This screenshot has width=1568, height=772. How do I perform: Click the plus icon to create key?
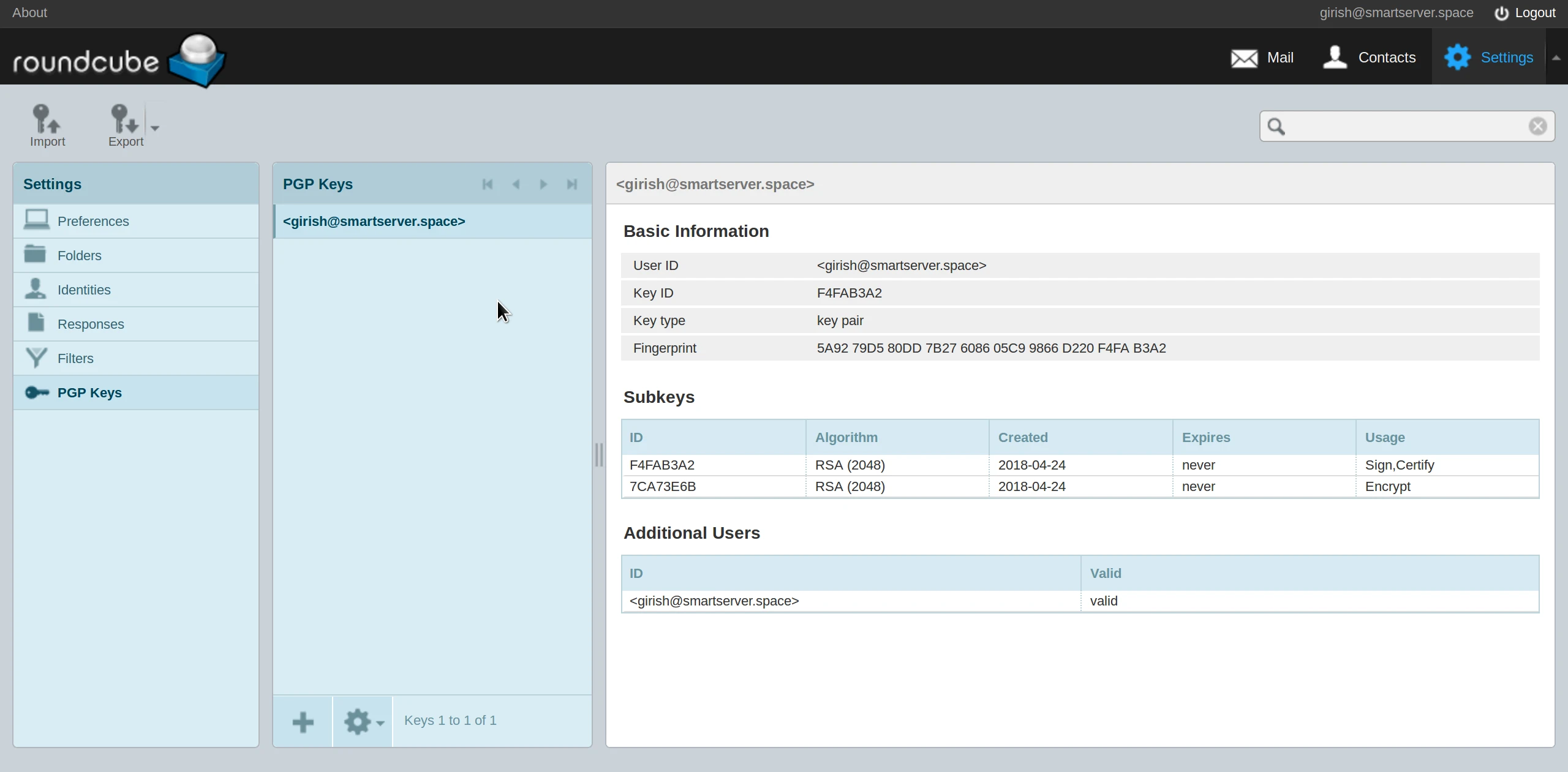click(x=303, y=722)
